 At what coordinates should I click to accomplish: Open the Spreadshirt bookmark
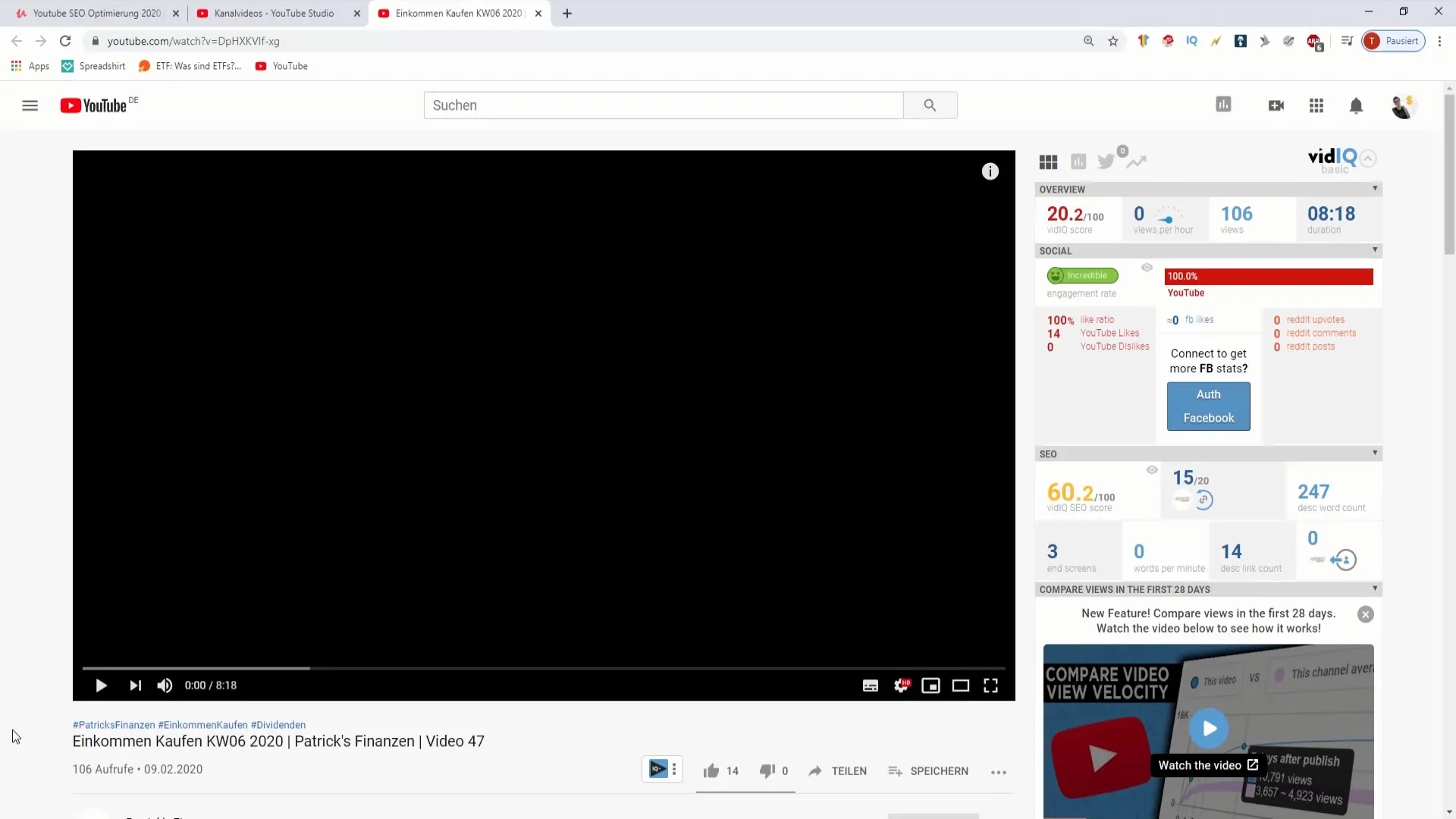click(93, 66)
